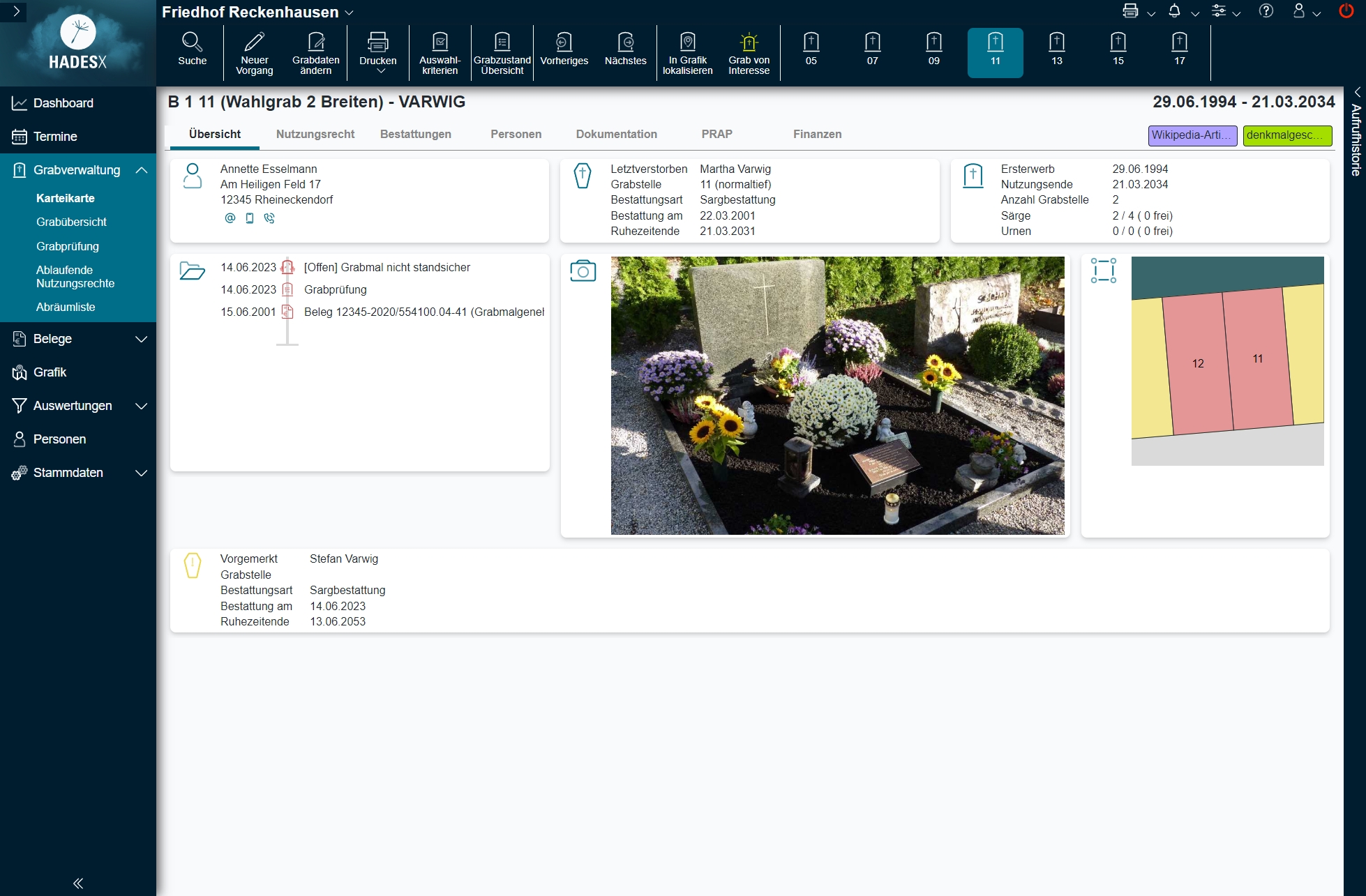Activate Grab von Interesse beacon

pyautogui.click(x=749, y=43)
